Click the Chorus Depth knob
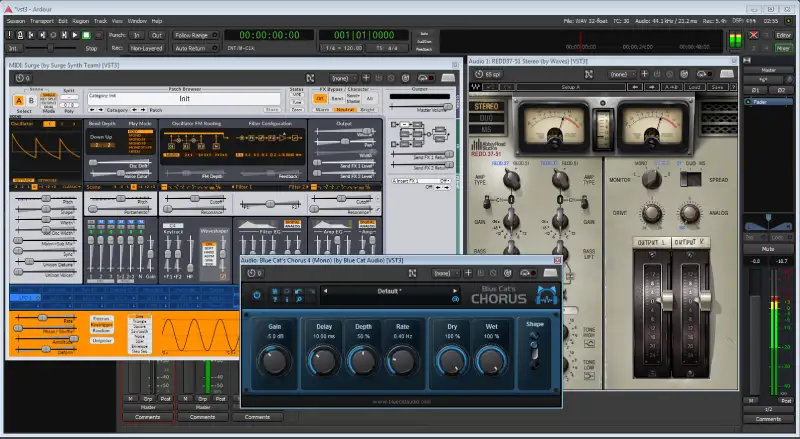The image size is (800, 439). click(x=363, y=361)
